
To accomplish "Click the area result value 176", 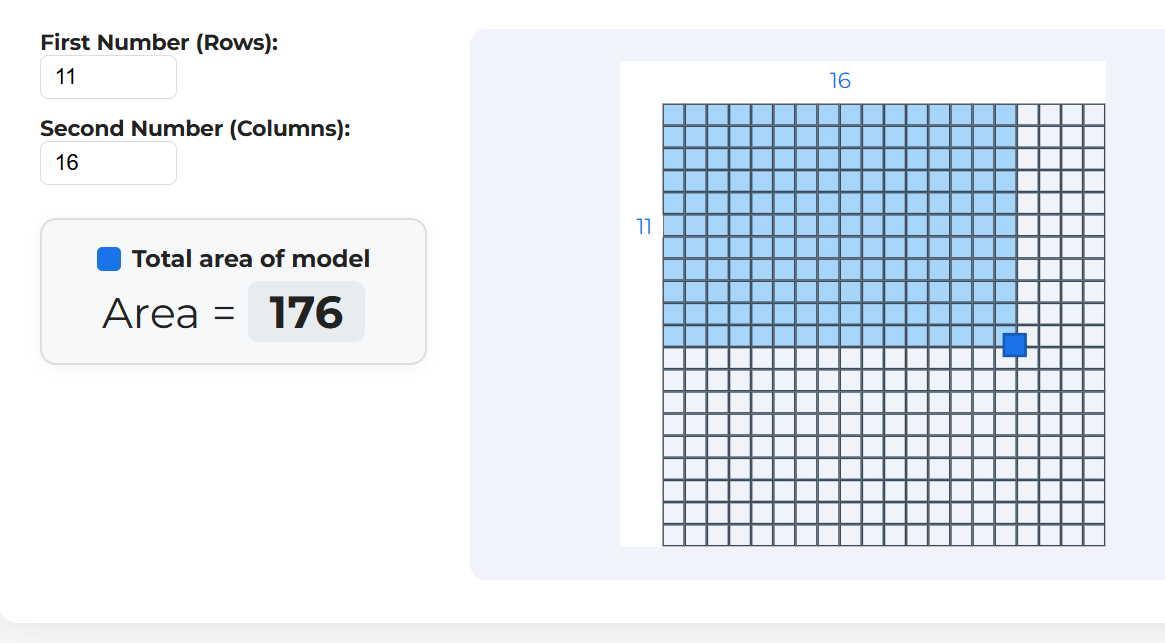I will 306,312.
